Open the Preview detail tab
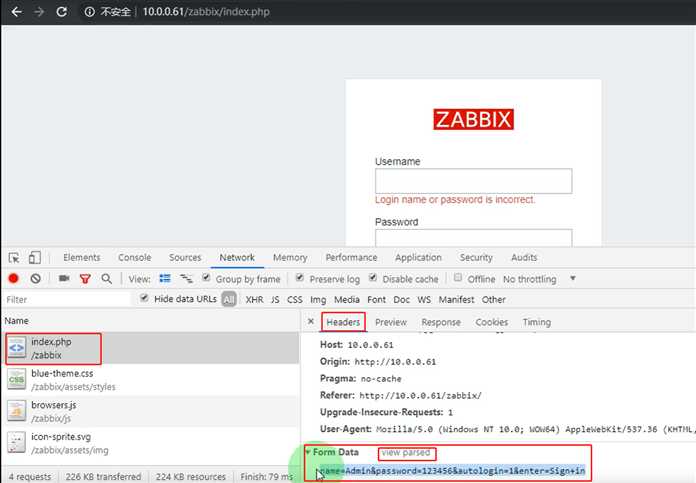Screen dimensions: 696x483 (391, 322)
